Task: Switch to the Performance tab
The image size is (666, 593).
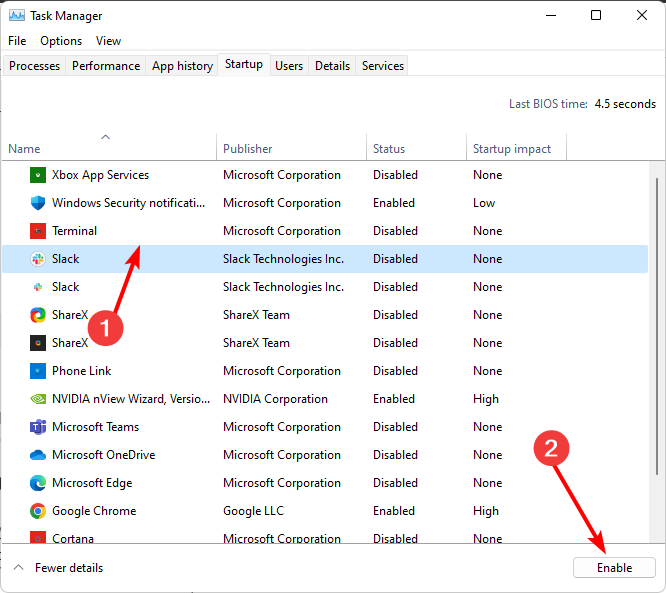Action: [x=106, y=66]
